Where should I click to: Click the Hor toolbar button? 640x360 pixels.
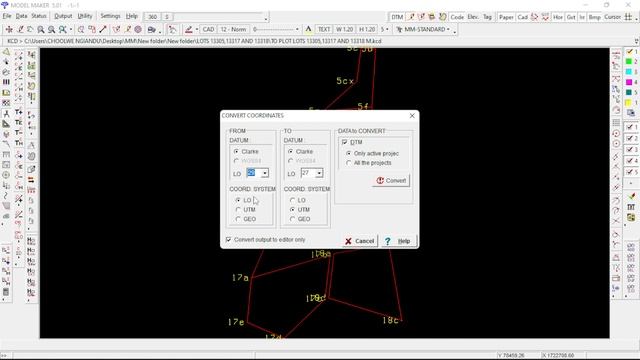point(558,17)
